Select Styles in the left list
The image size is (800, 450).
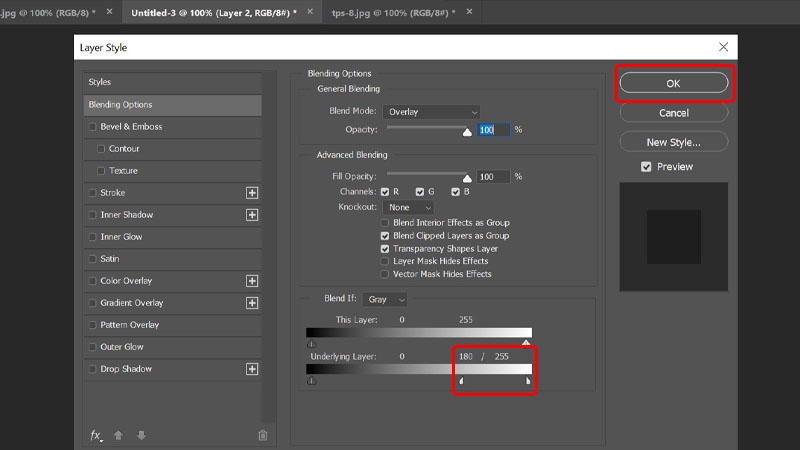(172, 82)
